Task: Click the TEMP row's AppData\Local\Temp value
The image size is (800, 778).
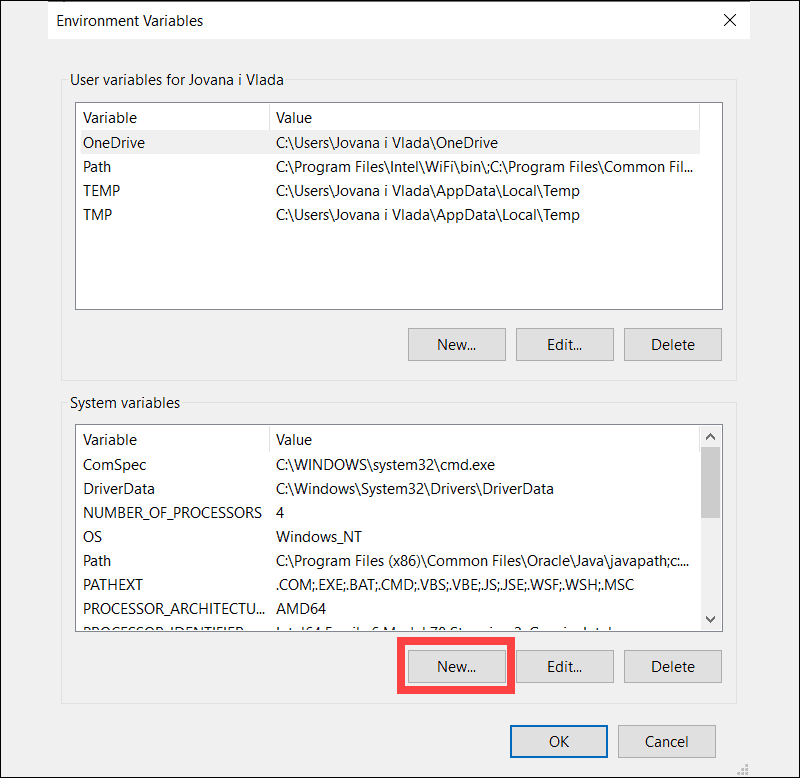Action: 428,191
